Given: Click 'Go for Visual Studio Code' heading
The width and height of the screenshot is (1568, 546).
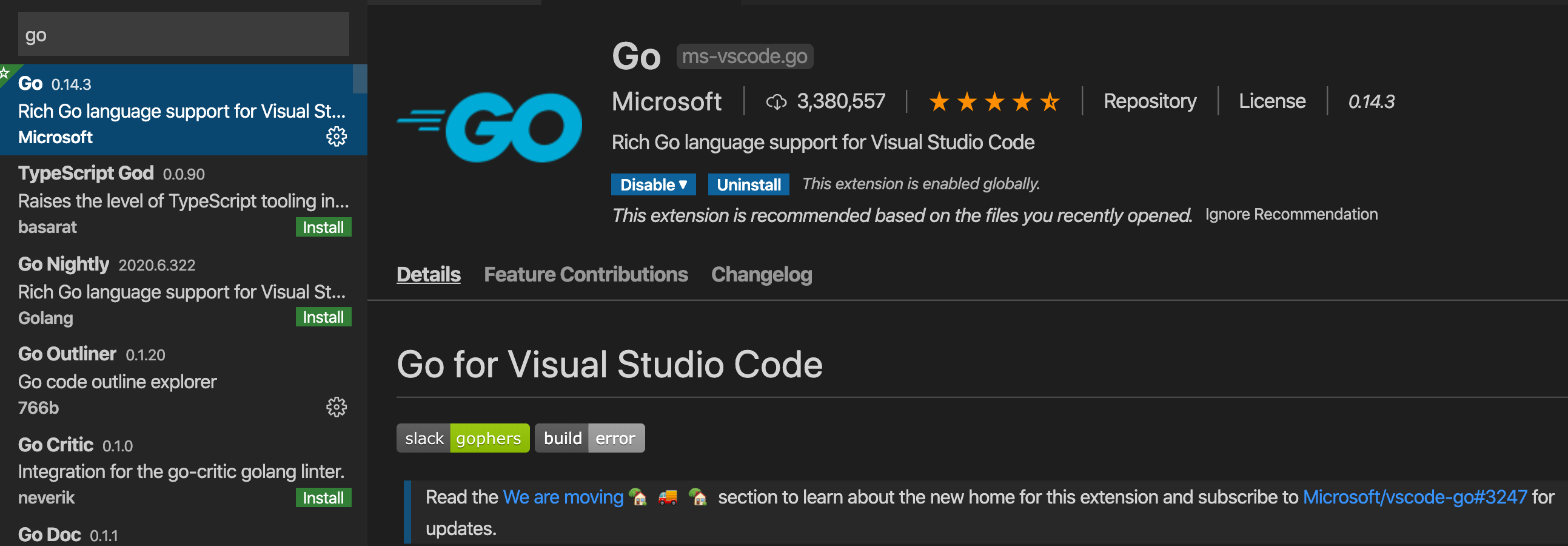Looking at the screenshot, I should [x=609, y=365].
